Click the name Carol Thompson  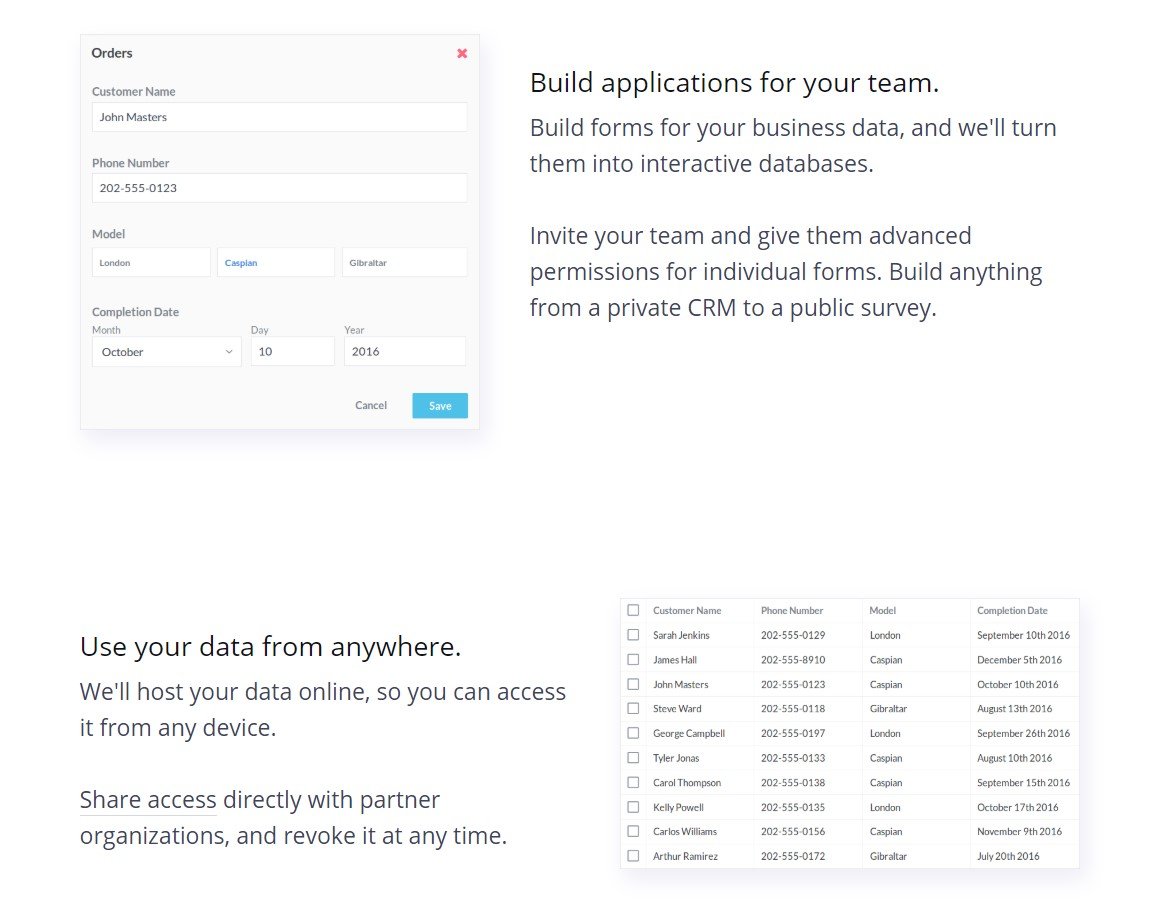coord(687,783)
